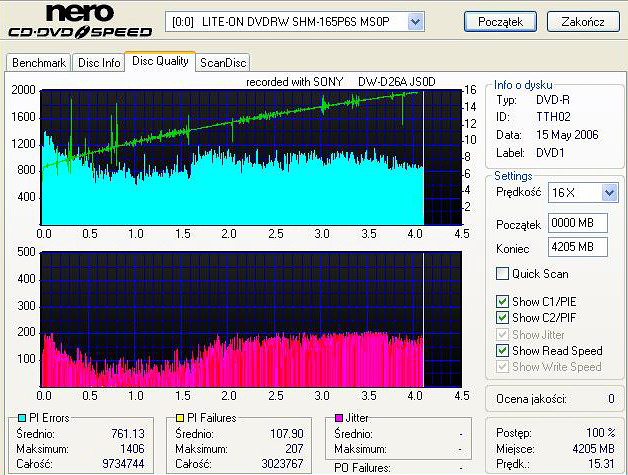The height and width of the screenshot is (475, 628).
Task: Toggle the Show Write Speed checkbox
Action: point(502,366)
